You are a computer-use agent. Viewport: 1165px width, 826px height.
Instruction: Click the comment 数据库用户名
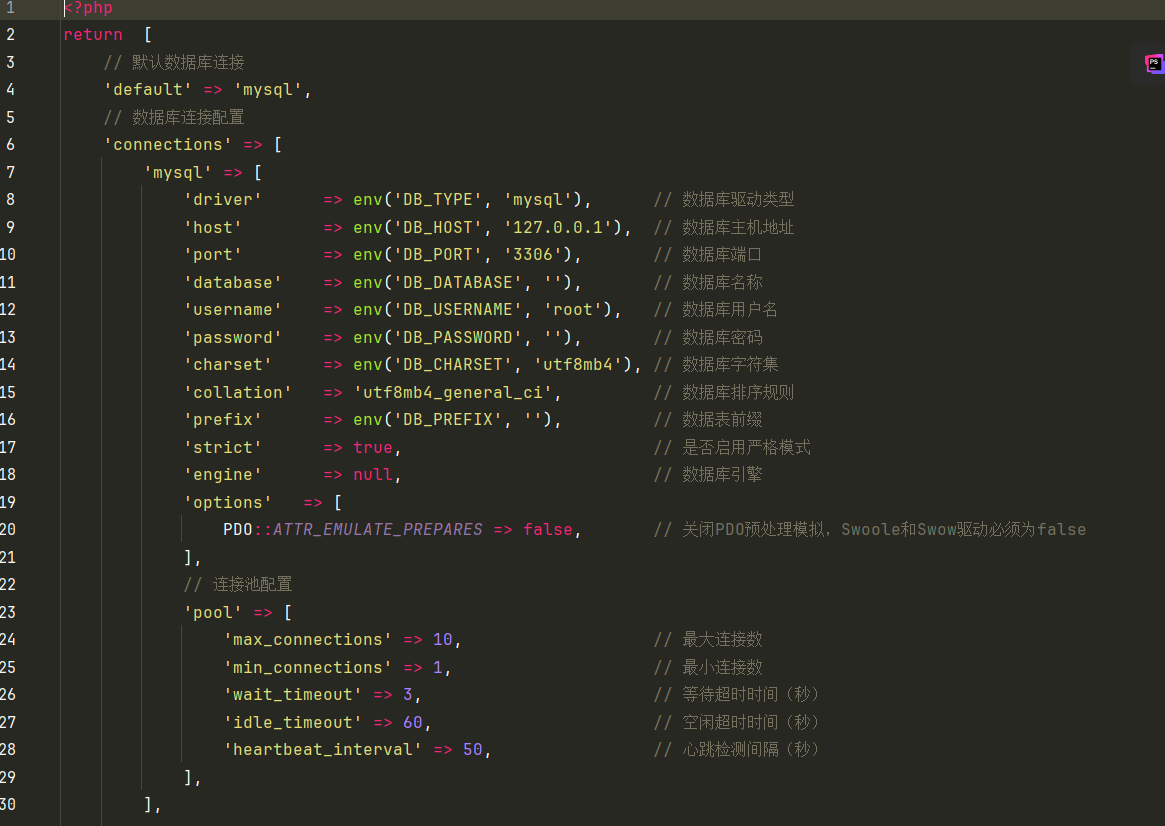coord(715,310)
